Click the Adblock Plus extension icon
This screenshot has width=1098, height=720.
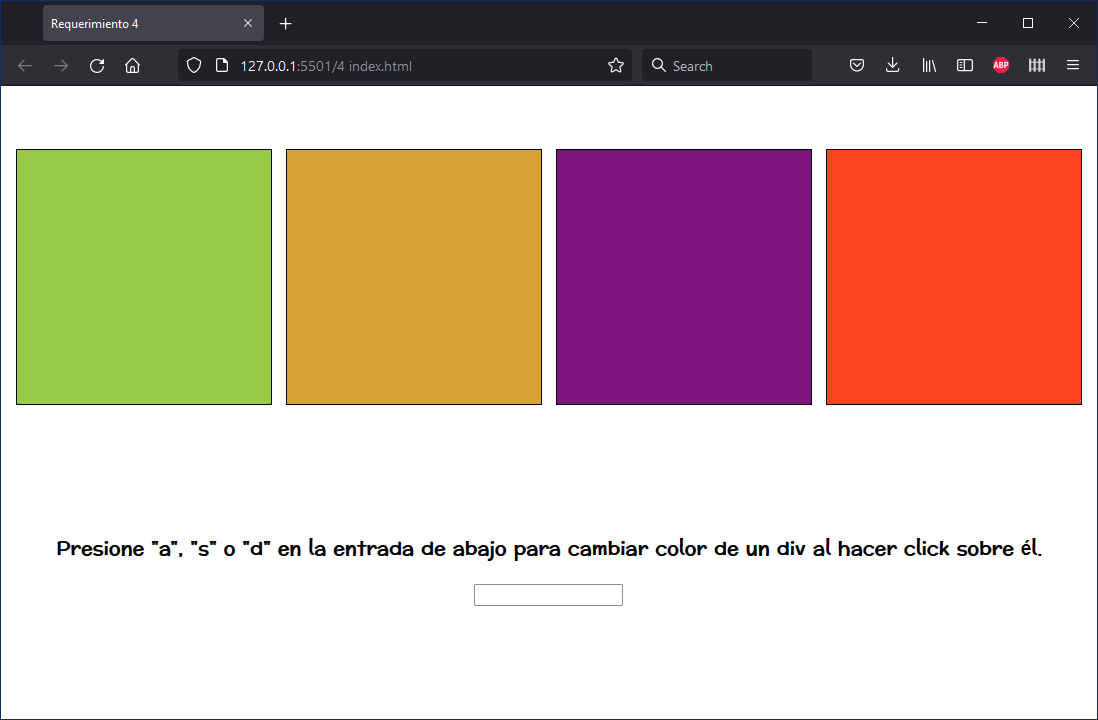point(1000,65)
